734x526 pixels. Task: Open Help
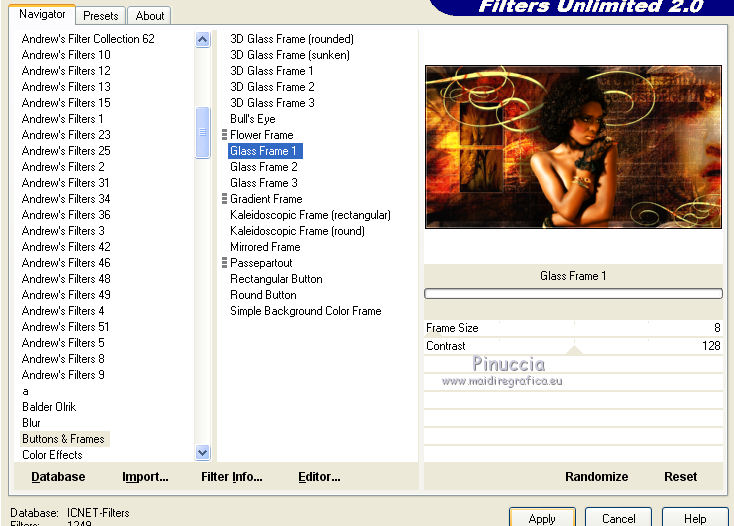[x=695, y=518]
